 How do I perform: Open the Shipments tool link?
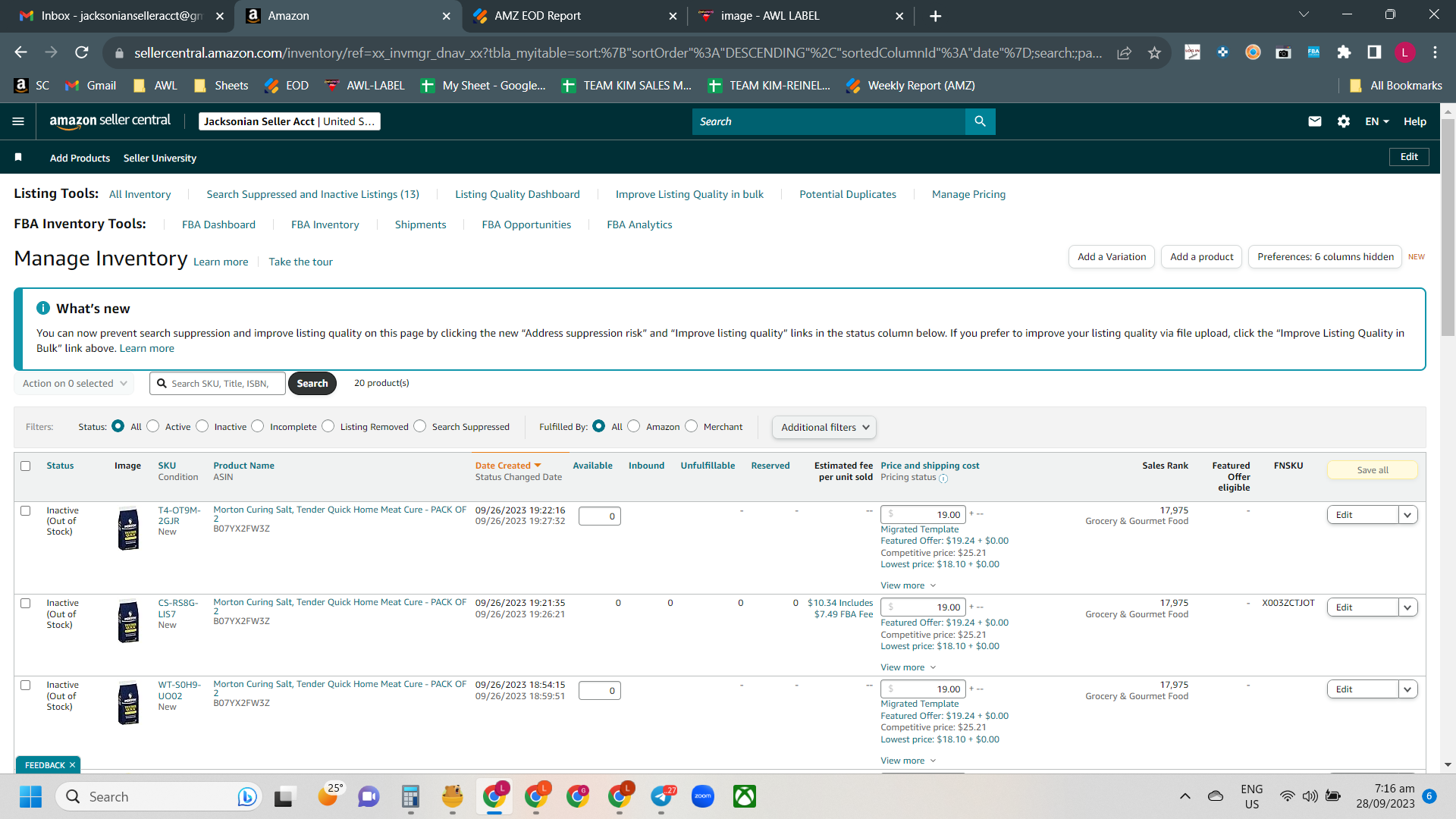tap(420, 225)
